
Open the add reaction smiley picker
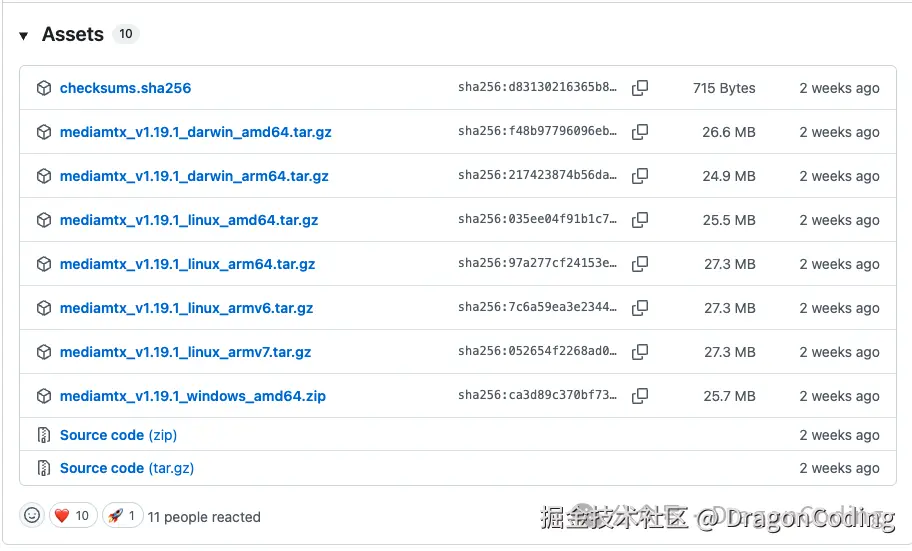(32, 516)
